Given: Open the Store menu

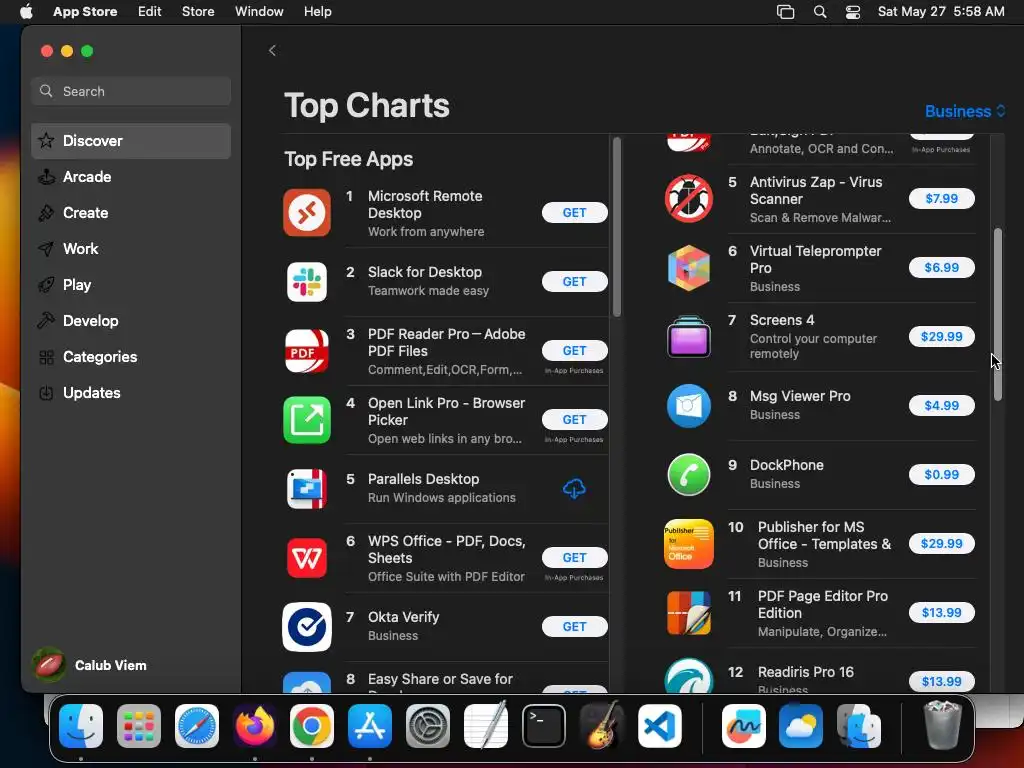Looking at the screenshot, I should point(198,12).
